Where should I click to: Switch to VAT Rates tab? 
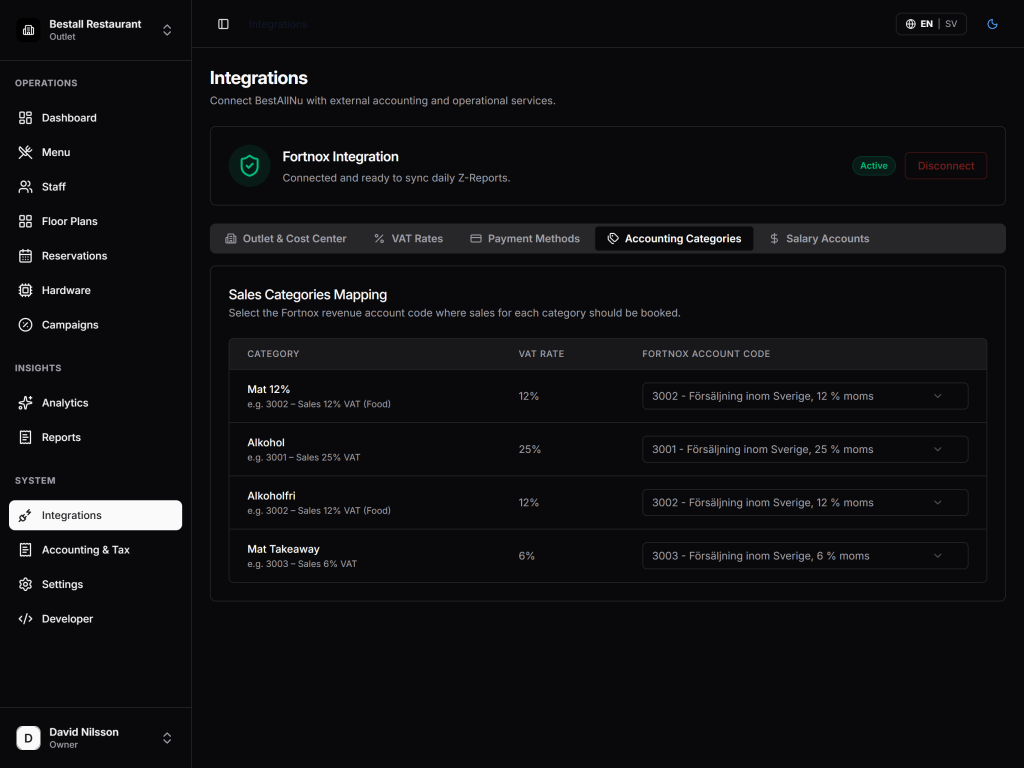coord(408,238)
